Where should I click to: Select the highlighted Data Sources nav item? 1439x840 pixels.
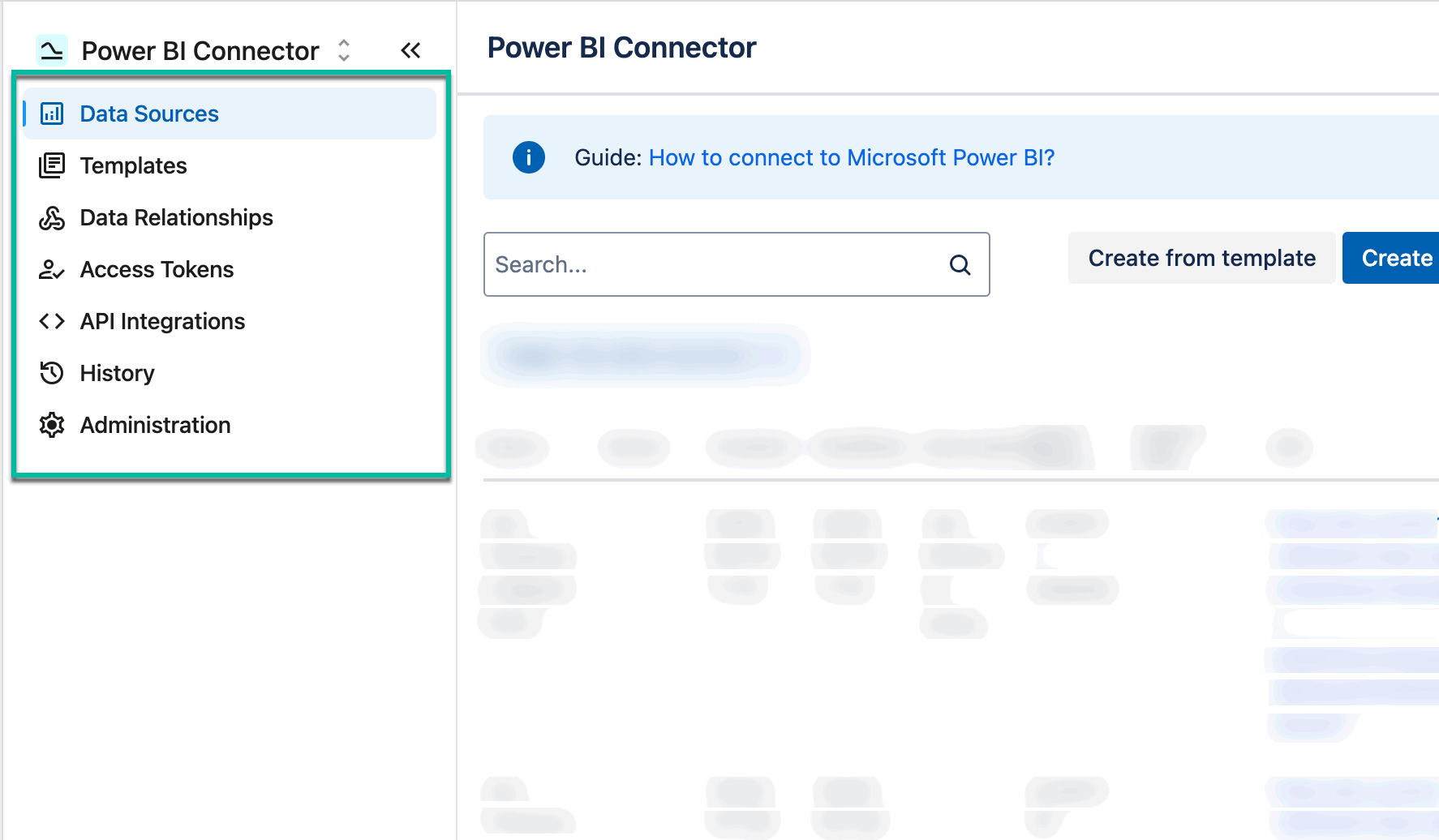[x=149, y=114]
